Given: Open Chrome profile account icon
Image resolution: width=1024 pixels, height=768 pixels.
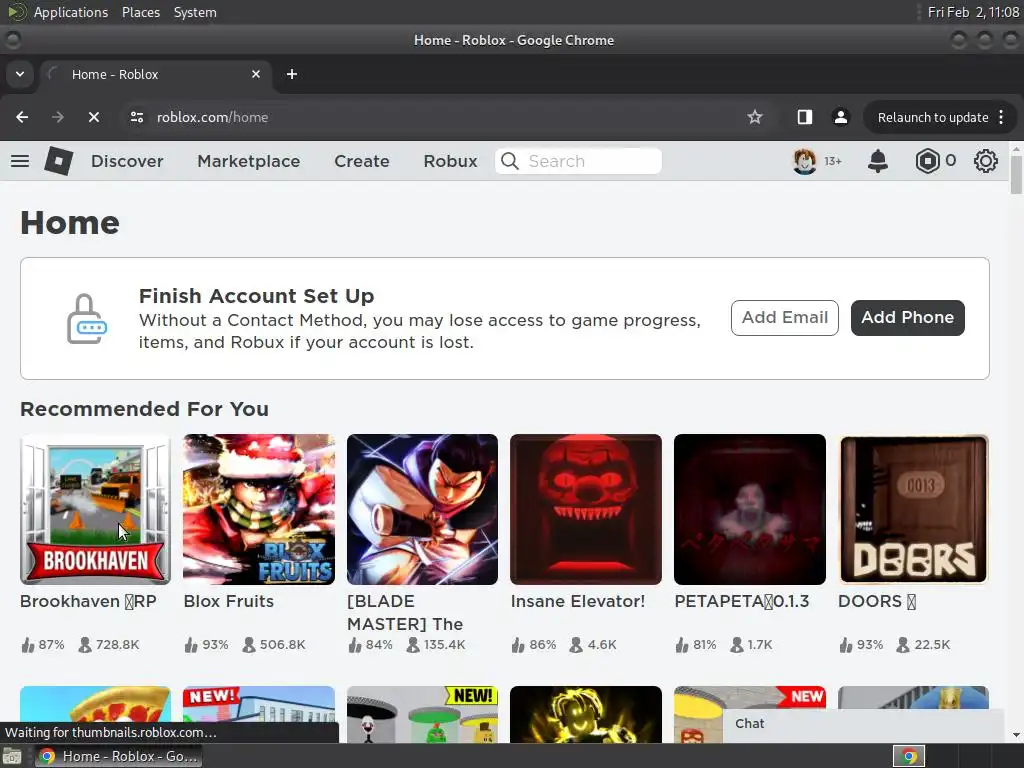Looking at the screenshot, I should (x=840, y=117).
